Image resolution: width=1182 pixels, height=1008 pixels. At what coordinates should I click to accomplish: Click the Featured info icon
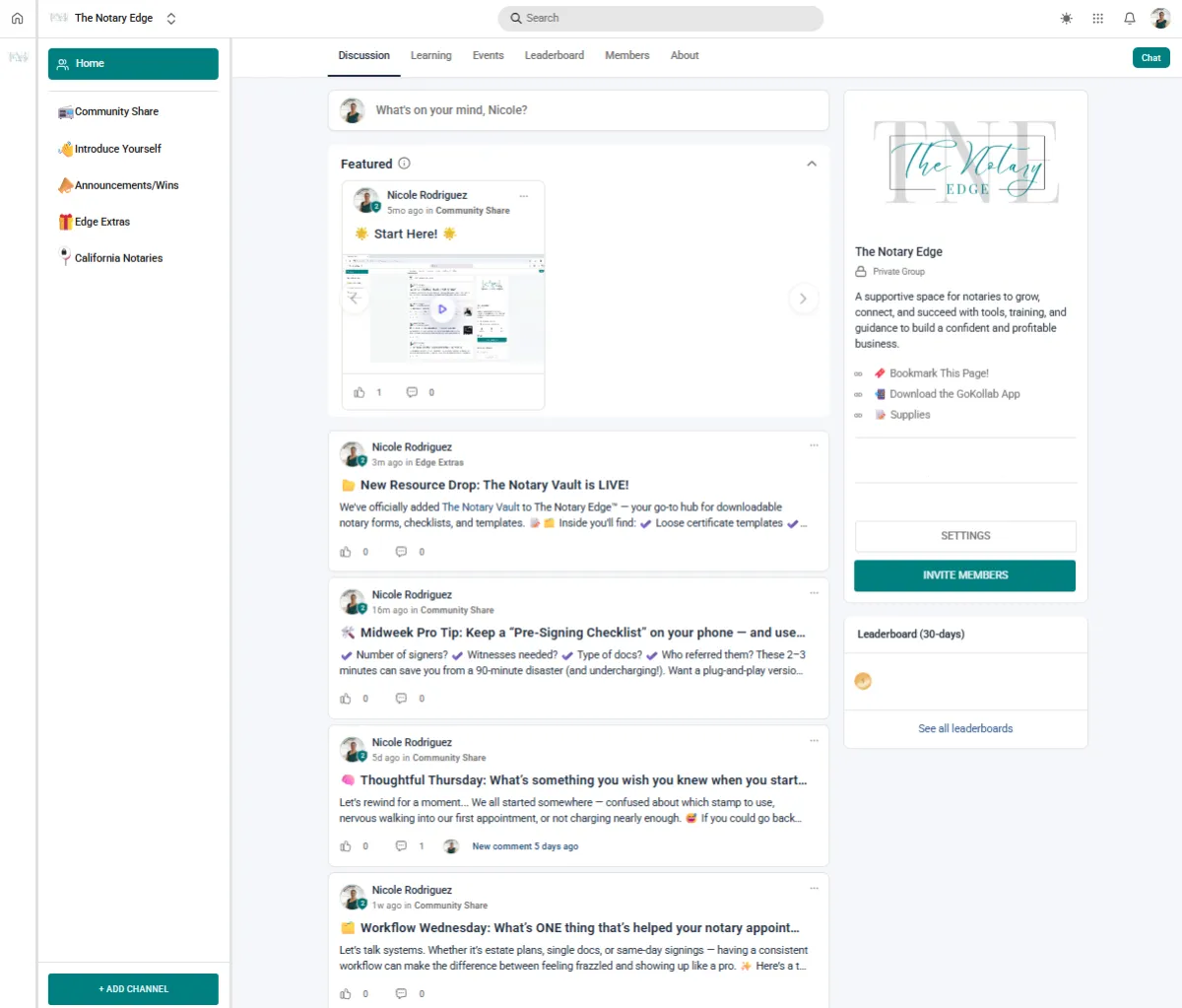[x=404, y=164]
